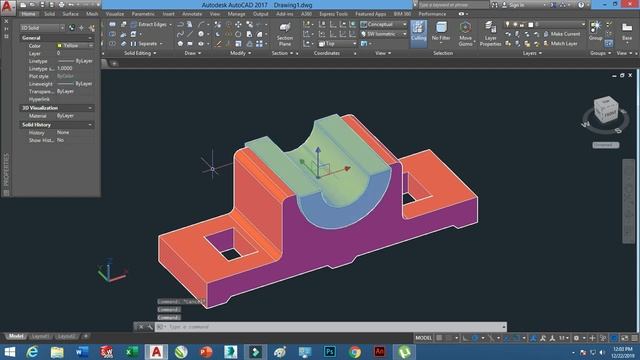Screen dimensions: 640x360
Task: Expand the Layers panel
Action: [x=532, y=53]
